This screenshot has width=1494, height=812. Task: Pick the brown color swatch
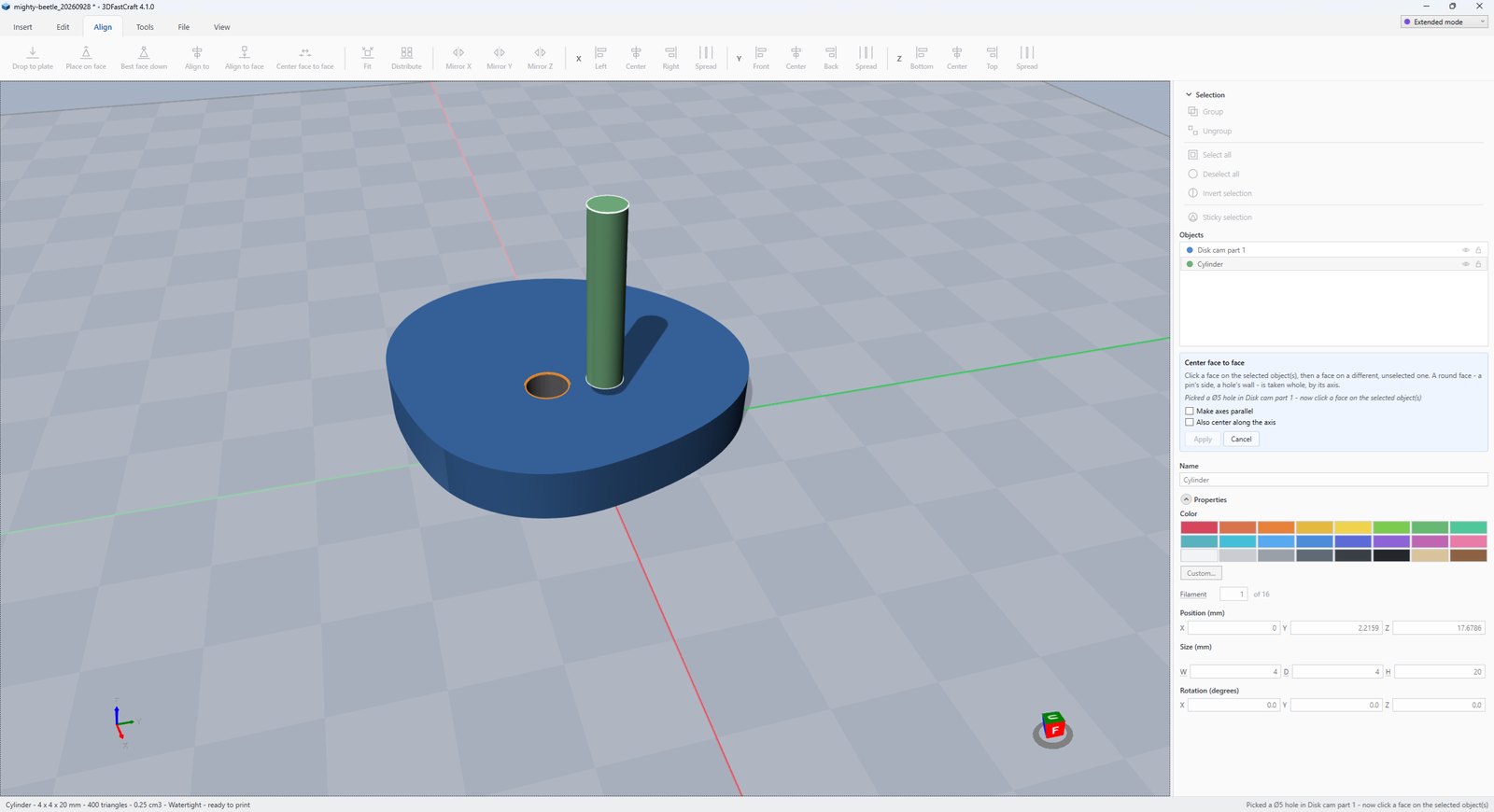(1468, 555)
